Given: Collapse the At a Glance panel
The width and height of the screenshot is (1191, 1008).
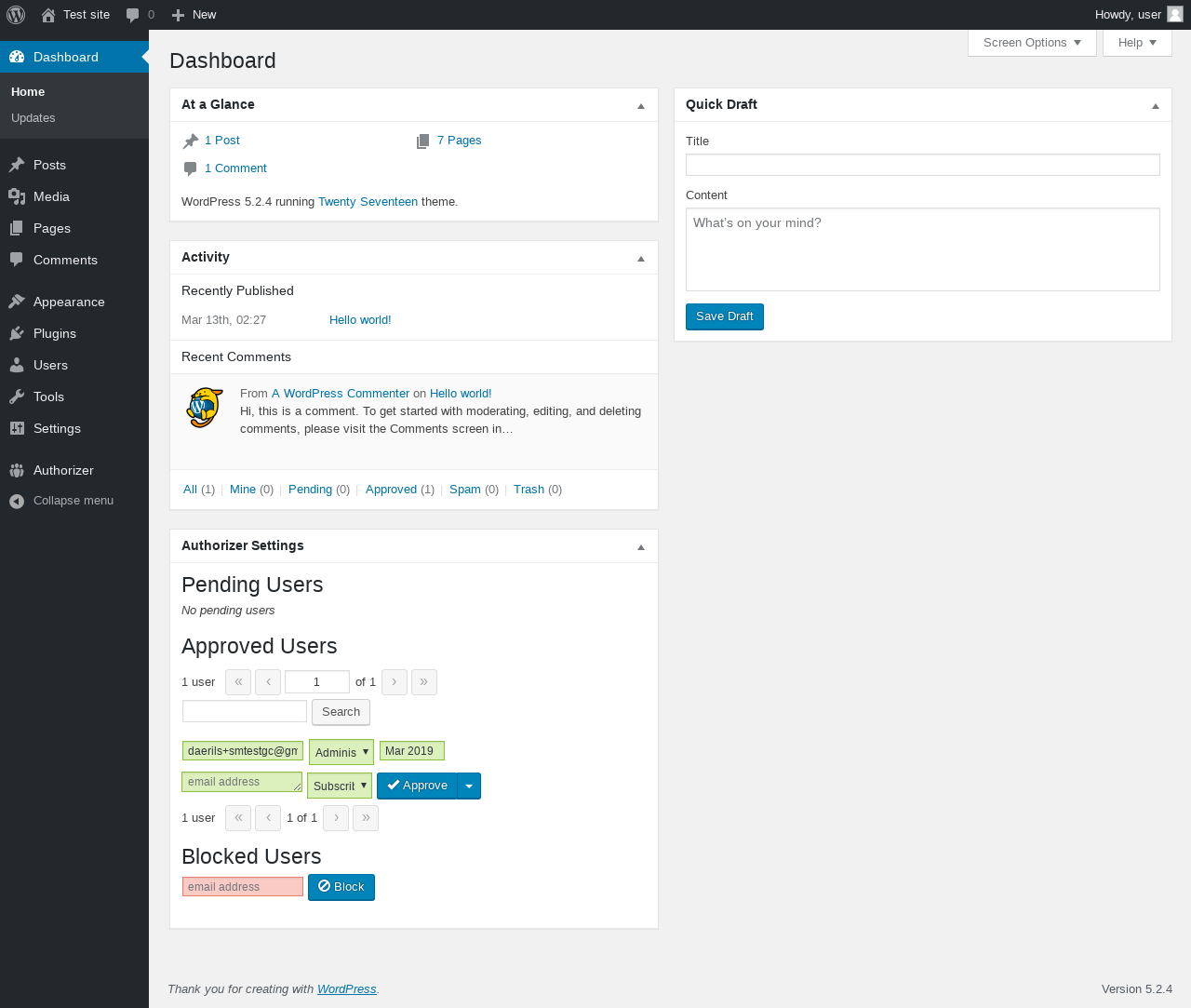Looking at the screenshot, I should pyautogui.click(x=641, y=105).
